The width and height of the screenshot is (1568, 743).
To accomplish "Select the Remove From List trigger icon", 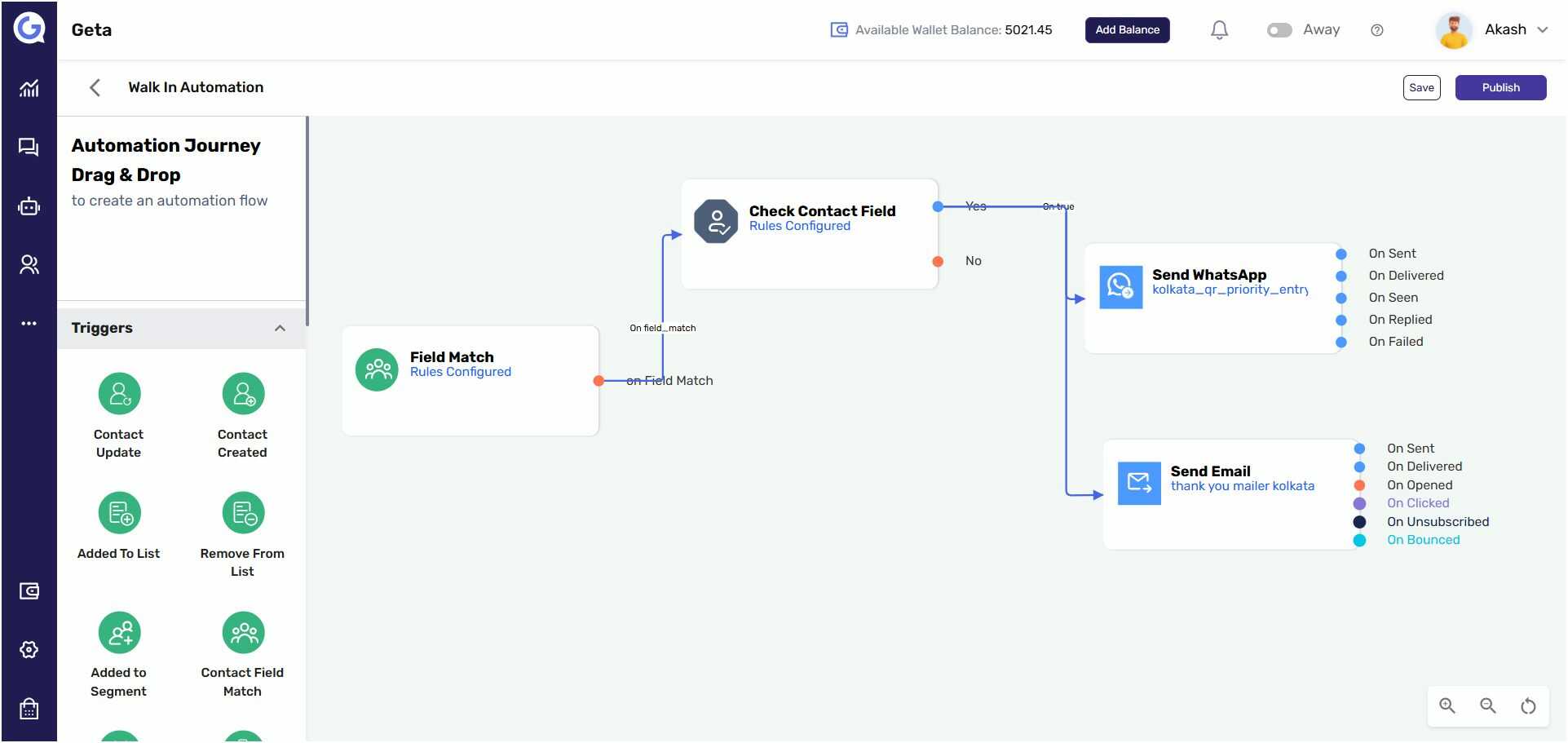I will coord(243,513).
